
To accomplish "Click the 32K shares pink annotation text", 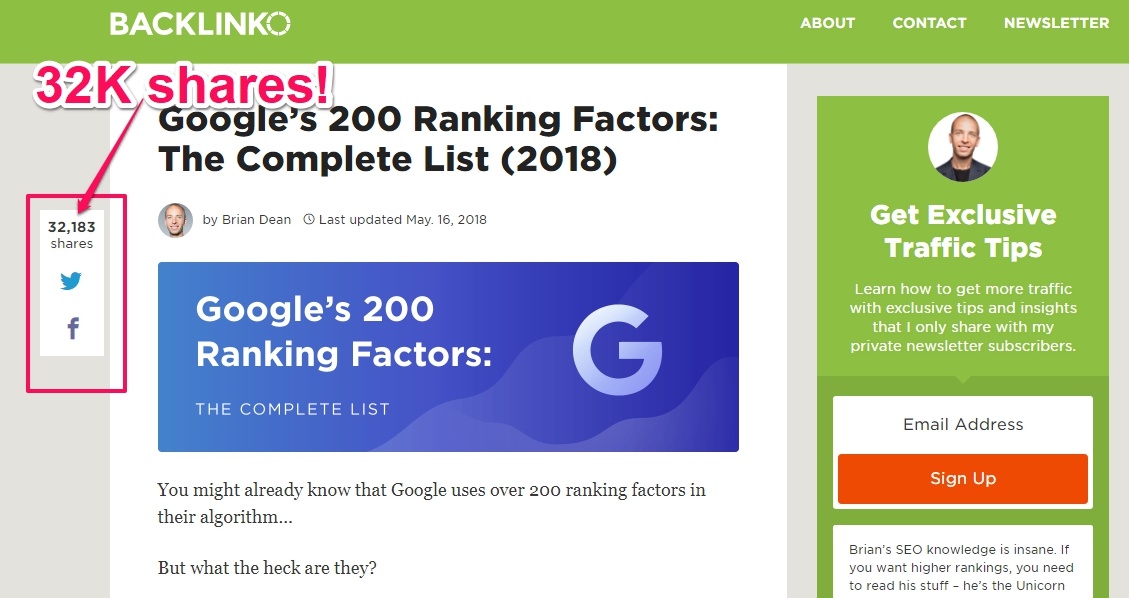I will coord(183,85).
